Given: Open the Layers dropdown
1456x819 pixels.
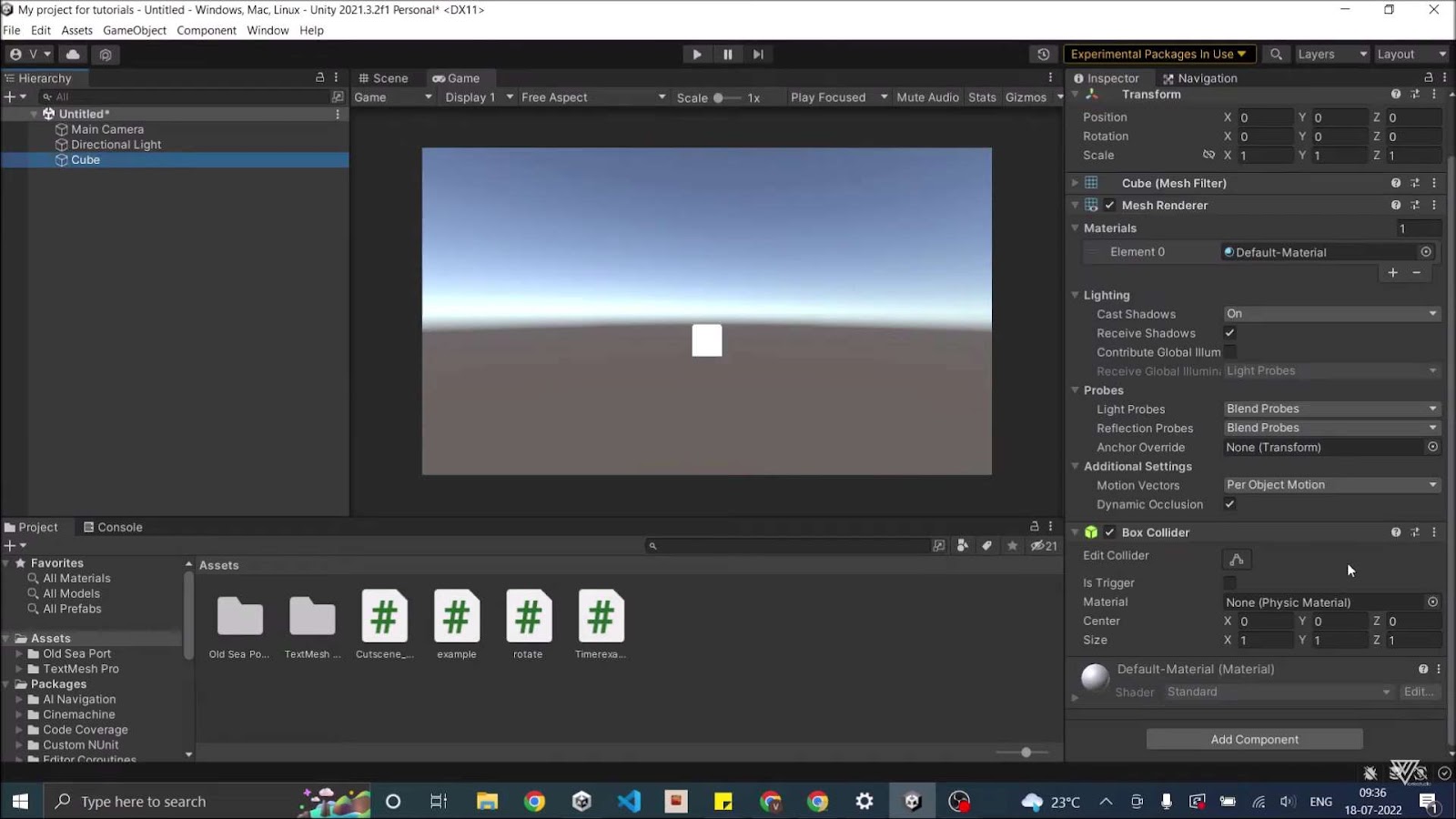Looking at the screenshot, I should click(1332, 55).
